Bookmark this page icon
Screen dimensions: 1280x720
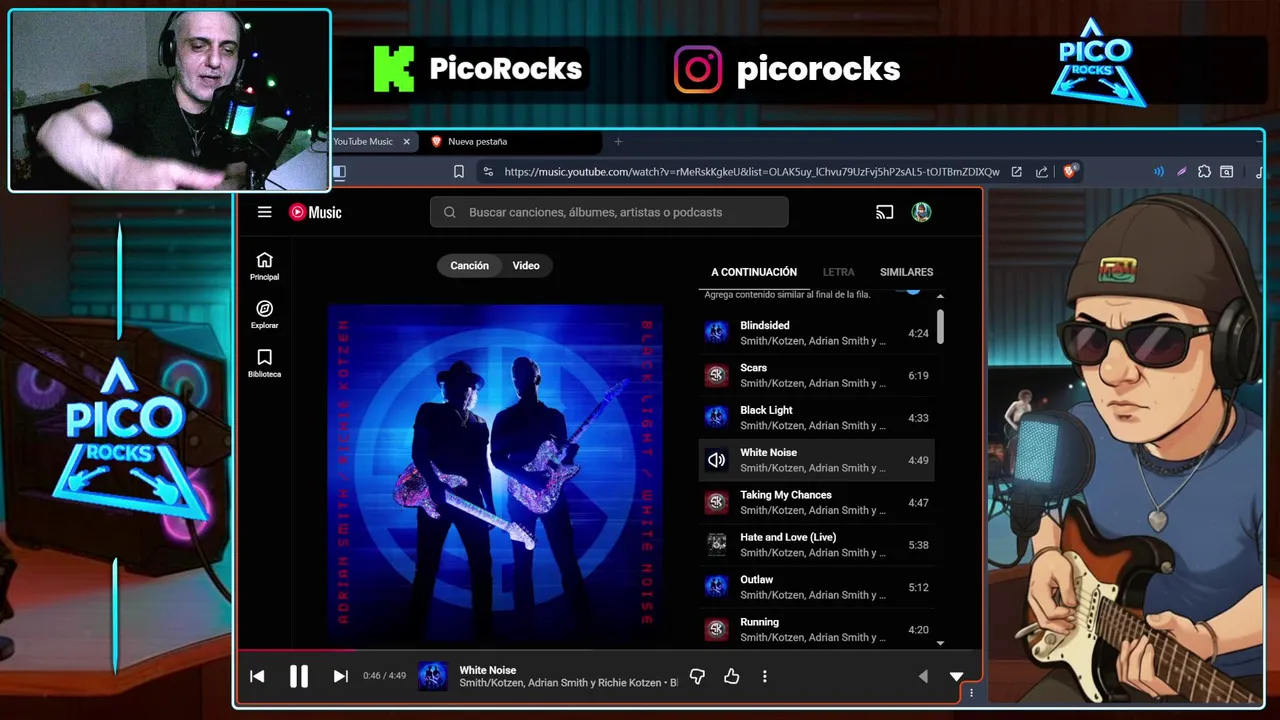[x=459, y=172]
